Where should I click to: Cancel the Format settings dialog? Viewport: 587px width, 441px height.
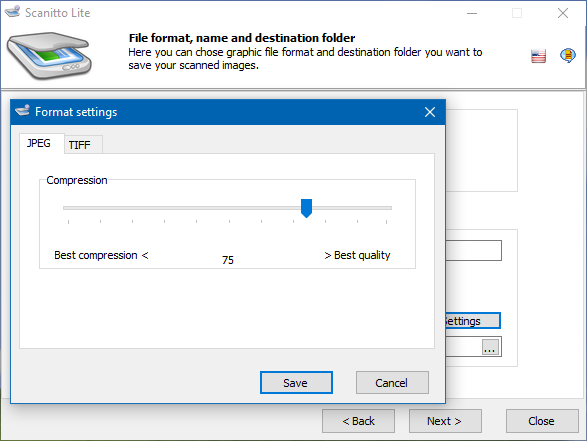392,383
